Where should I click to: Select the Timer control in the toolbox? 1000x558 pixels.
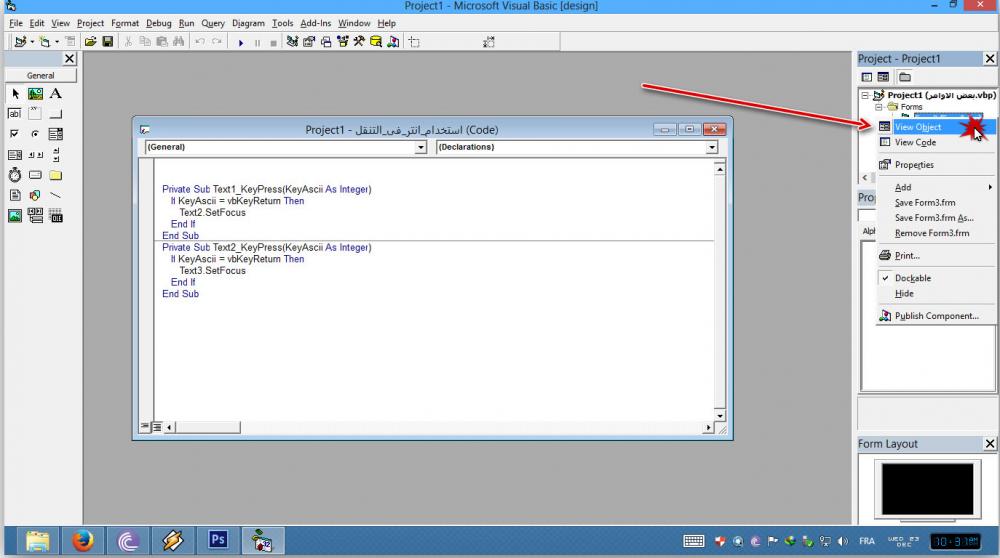point(15,175)
